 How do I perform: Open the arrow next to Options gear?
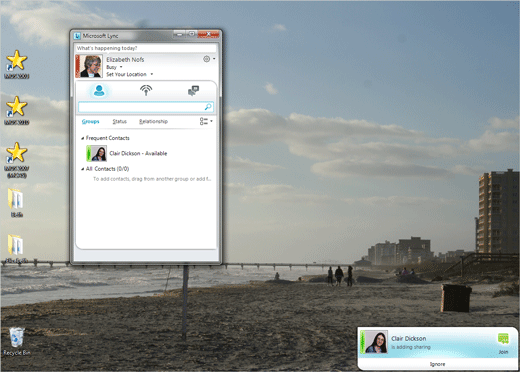214,59
